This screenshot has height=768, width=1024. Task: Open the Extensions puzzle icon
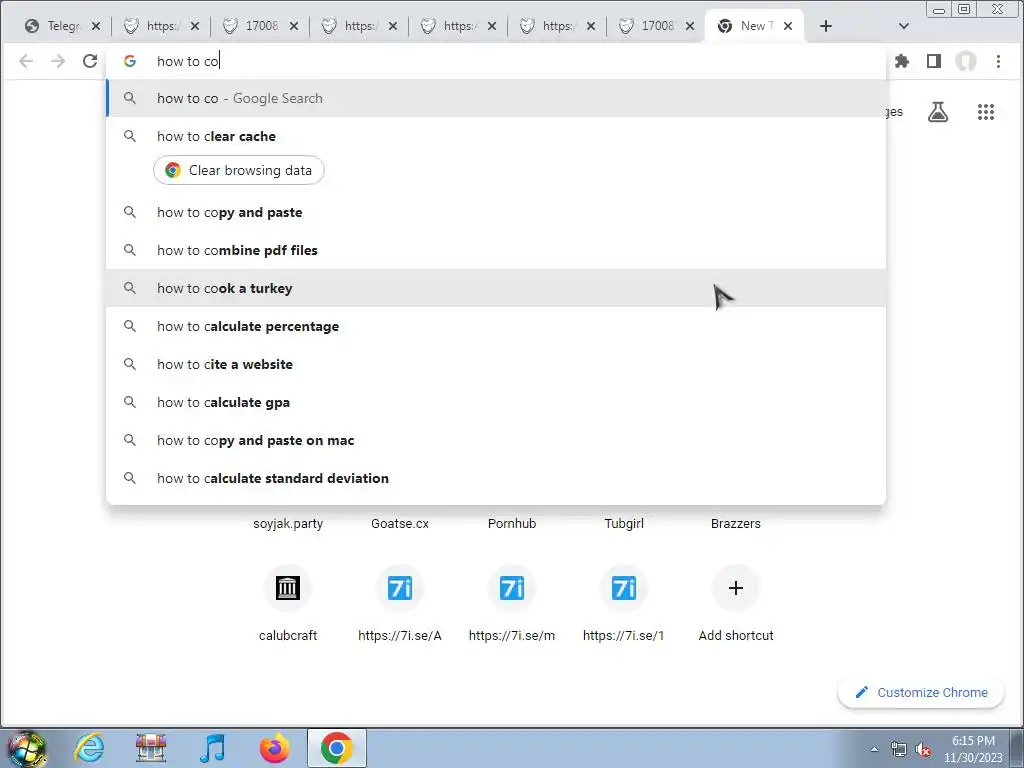click(x=902, y=61)
